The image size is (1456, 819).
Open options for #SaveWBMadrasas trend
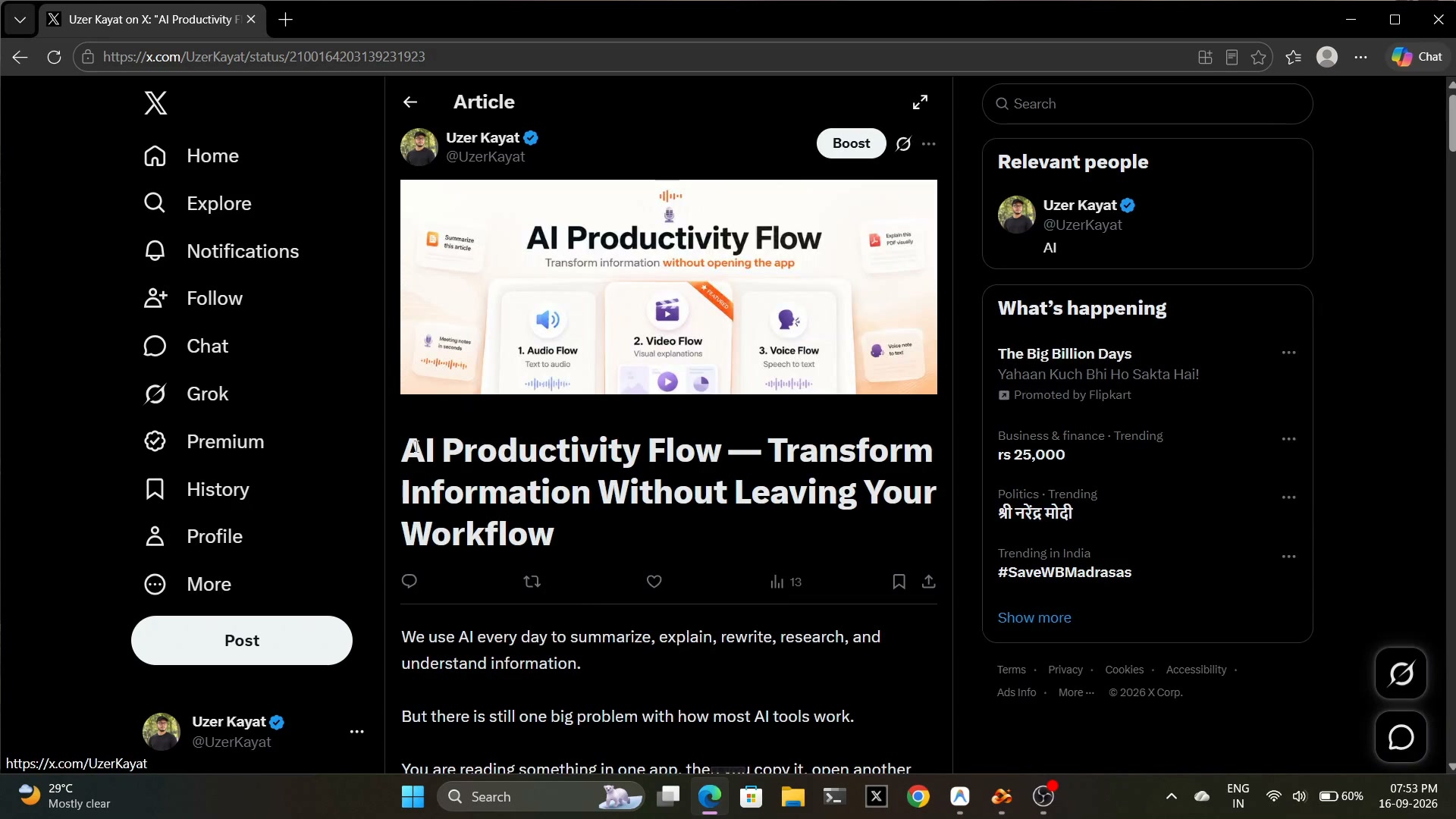point(1288,557)
